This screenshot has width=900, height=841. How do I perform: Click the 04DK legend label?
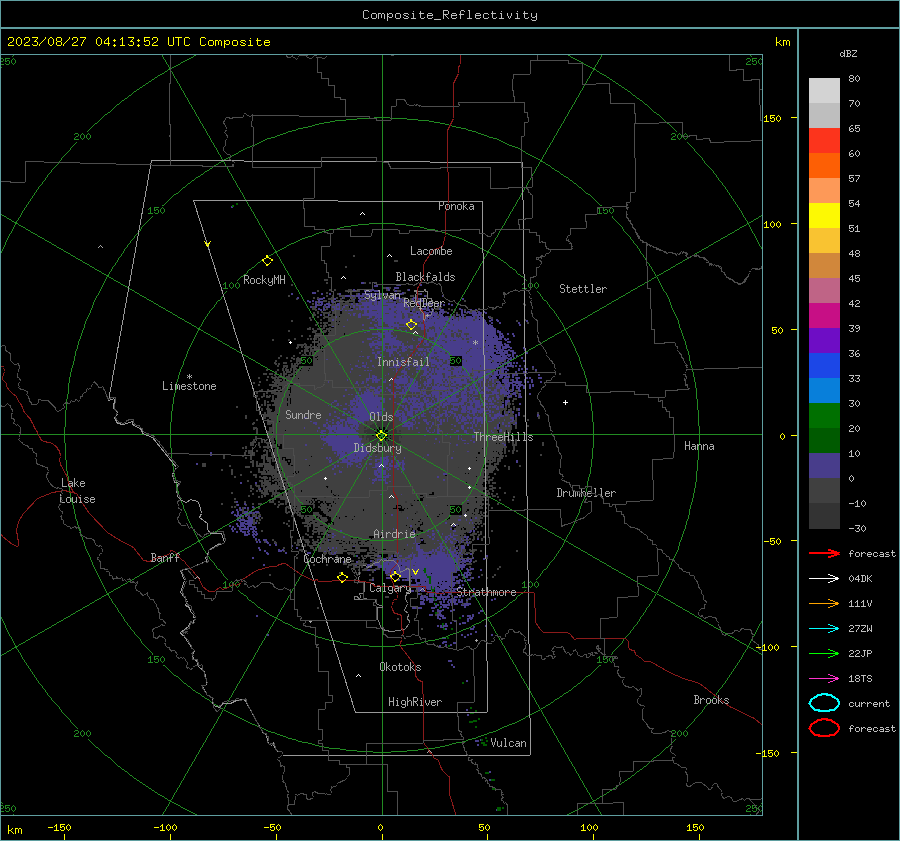(x=860, y=579)
